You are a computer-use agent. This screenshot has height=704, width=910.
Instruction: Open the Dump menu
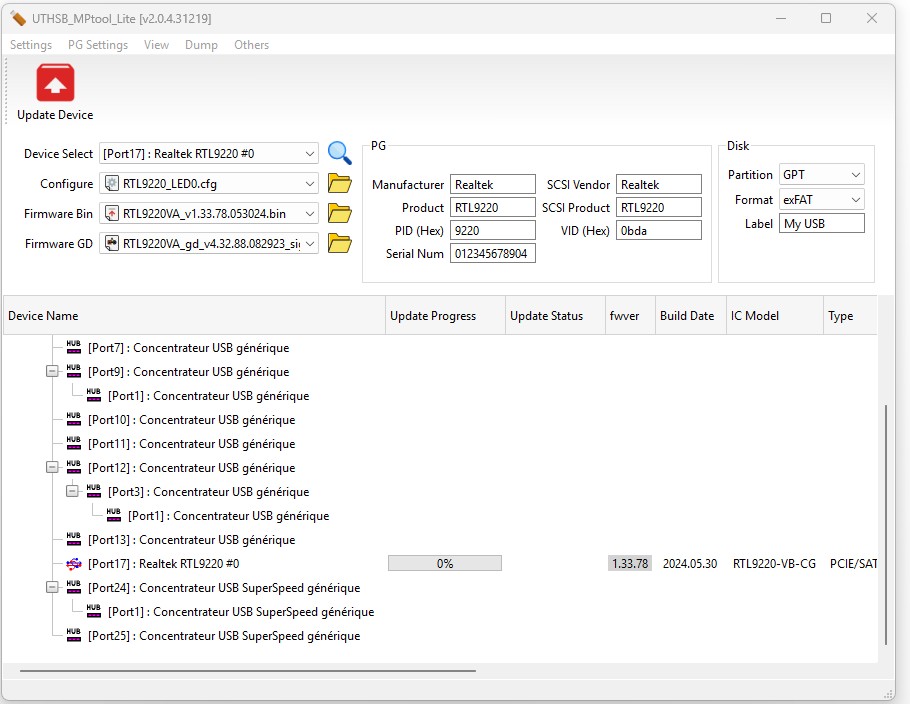tap(201, 45)
